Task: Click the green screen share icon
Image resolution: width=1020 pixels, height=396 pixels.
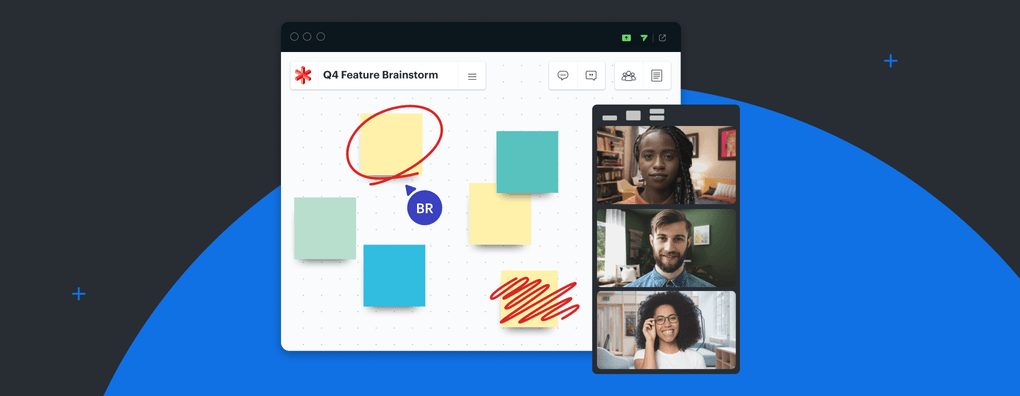Action: [626, 38]
